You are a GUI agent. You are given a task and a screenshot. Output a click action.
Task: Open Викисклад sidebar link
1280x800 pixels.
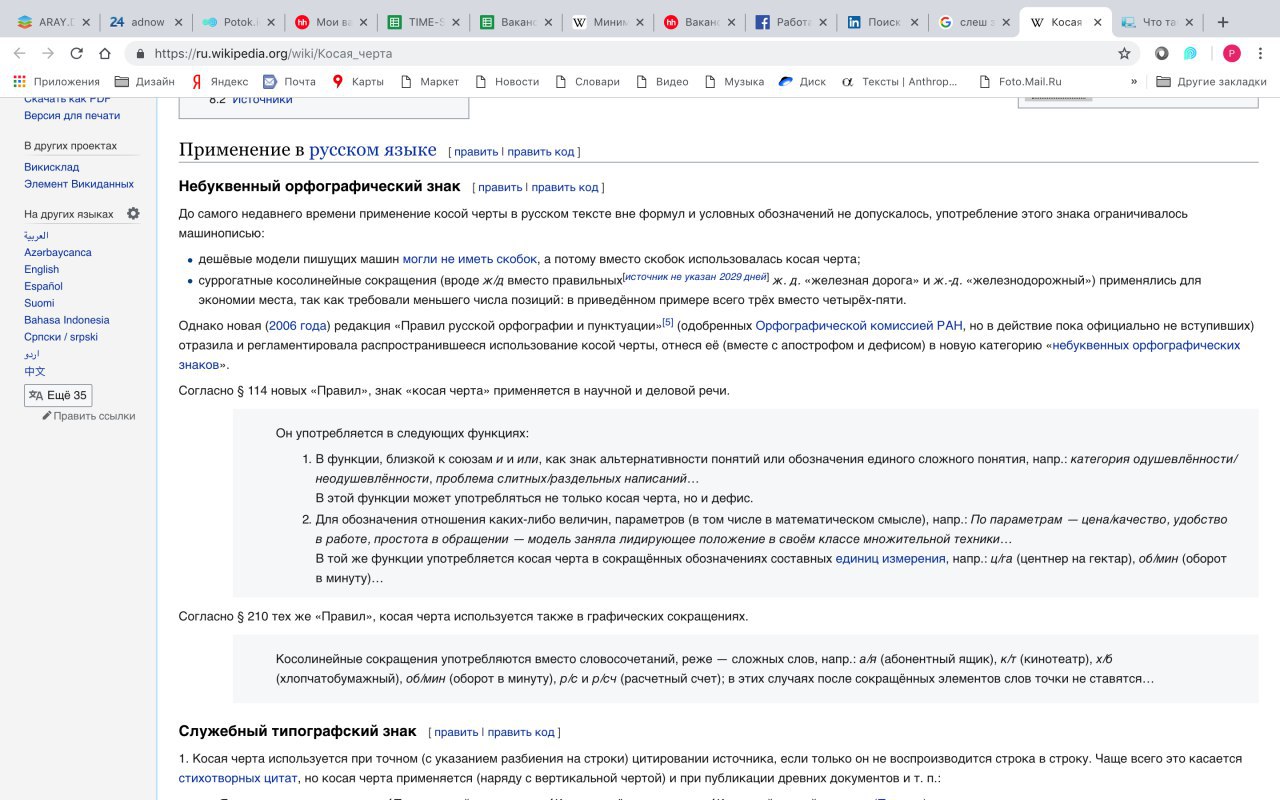pyautogui.click(x=51, y=167)
